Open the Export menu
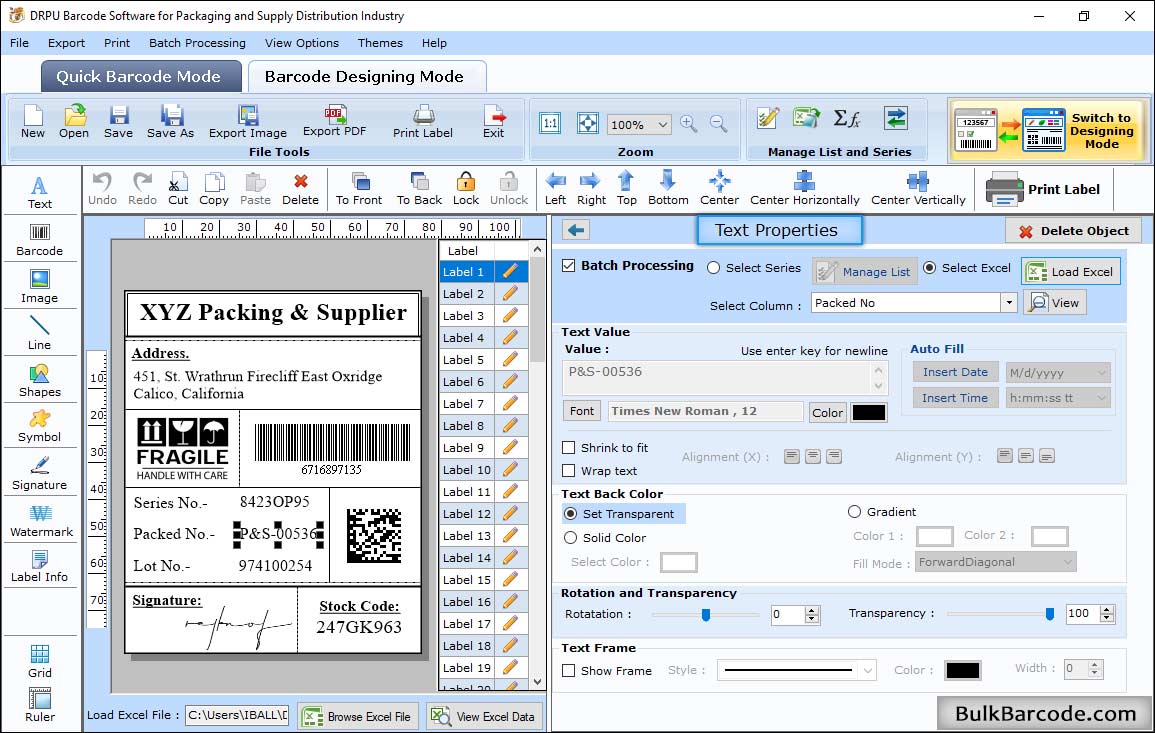Screen dimensions: 1155x733 [x=66, y=43]
